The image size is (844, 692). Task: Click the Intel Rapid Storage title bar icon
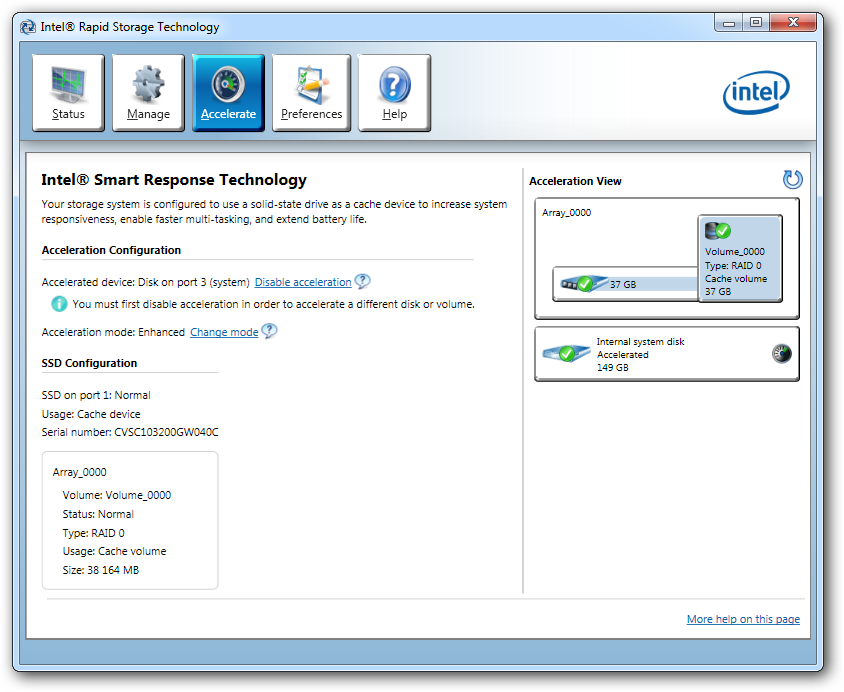coord(28,27)
